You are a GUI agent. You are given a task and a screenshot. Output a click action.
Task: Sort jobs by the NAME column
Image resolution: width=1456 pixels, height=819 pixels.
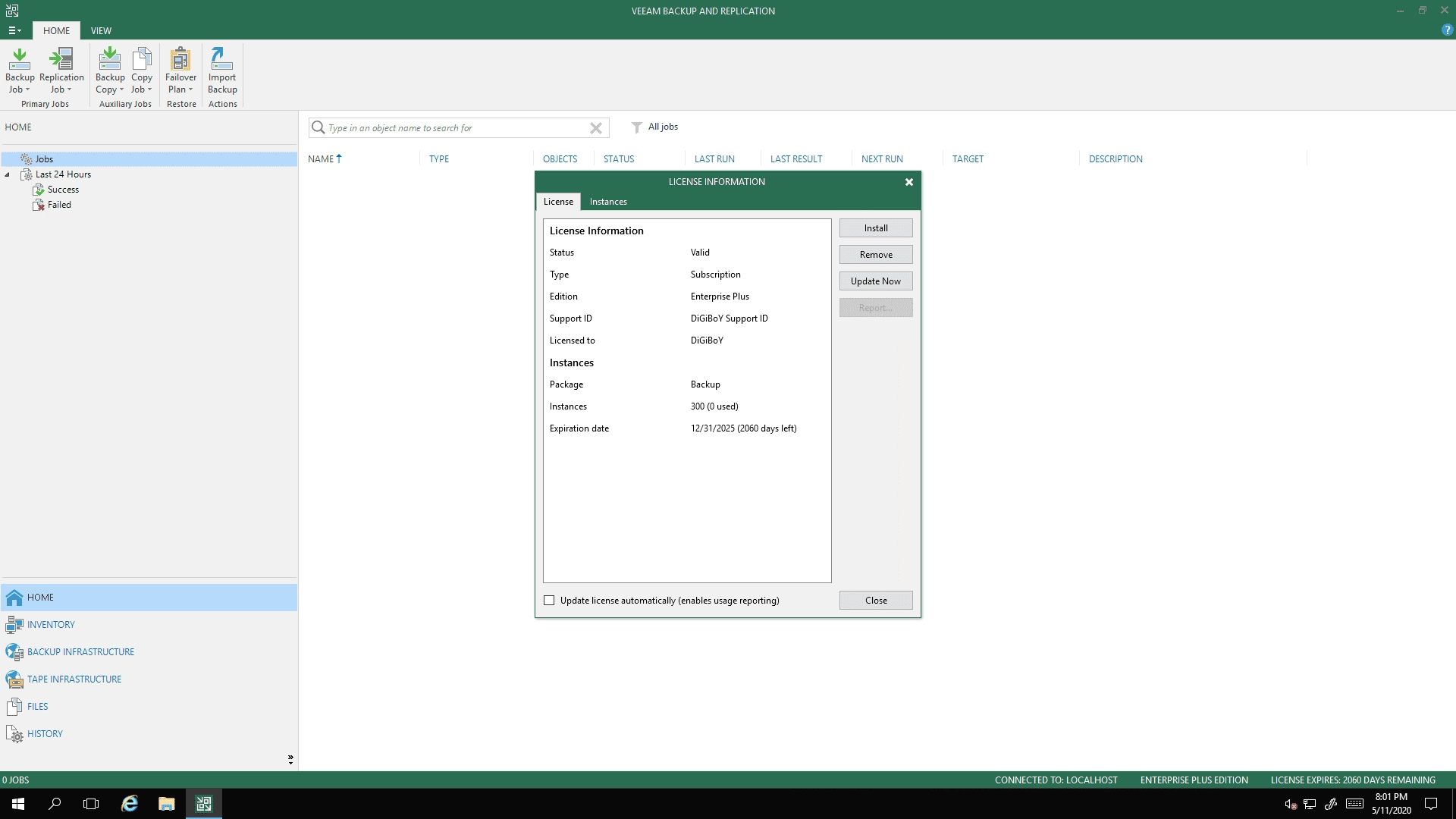(321, 159)
